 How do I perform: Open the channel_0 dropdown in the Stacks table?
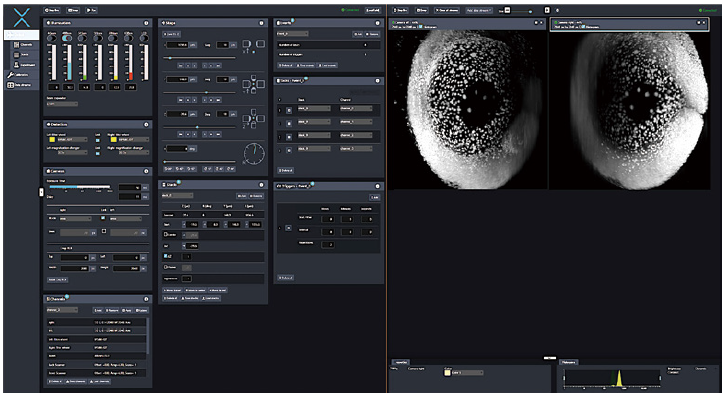356,108
